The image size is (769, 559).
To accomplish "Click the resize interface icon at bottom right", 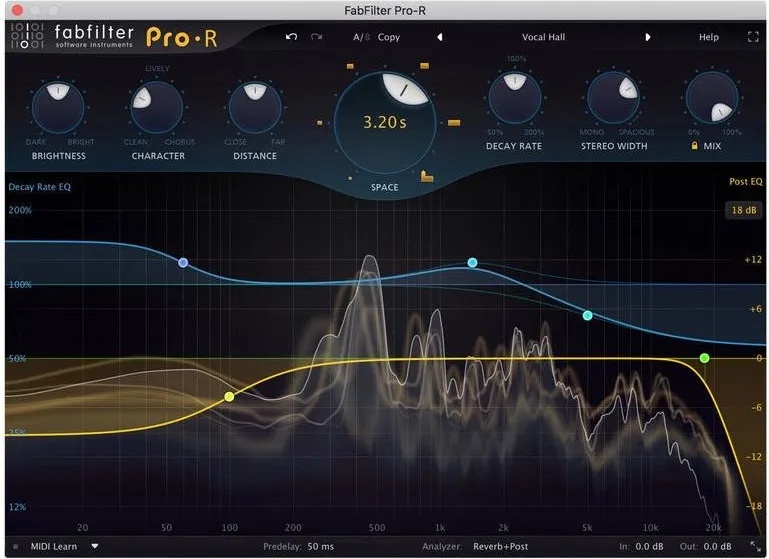I will tap(755, 546).
